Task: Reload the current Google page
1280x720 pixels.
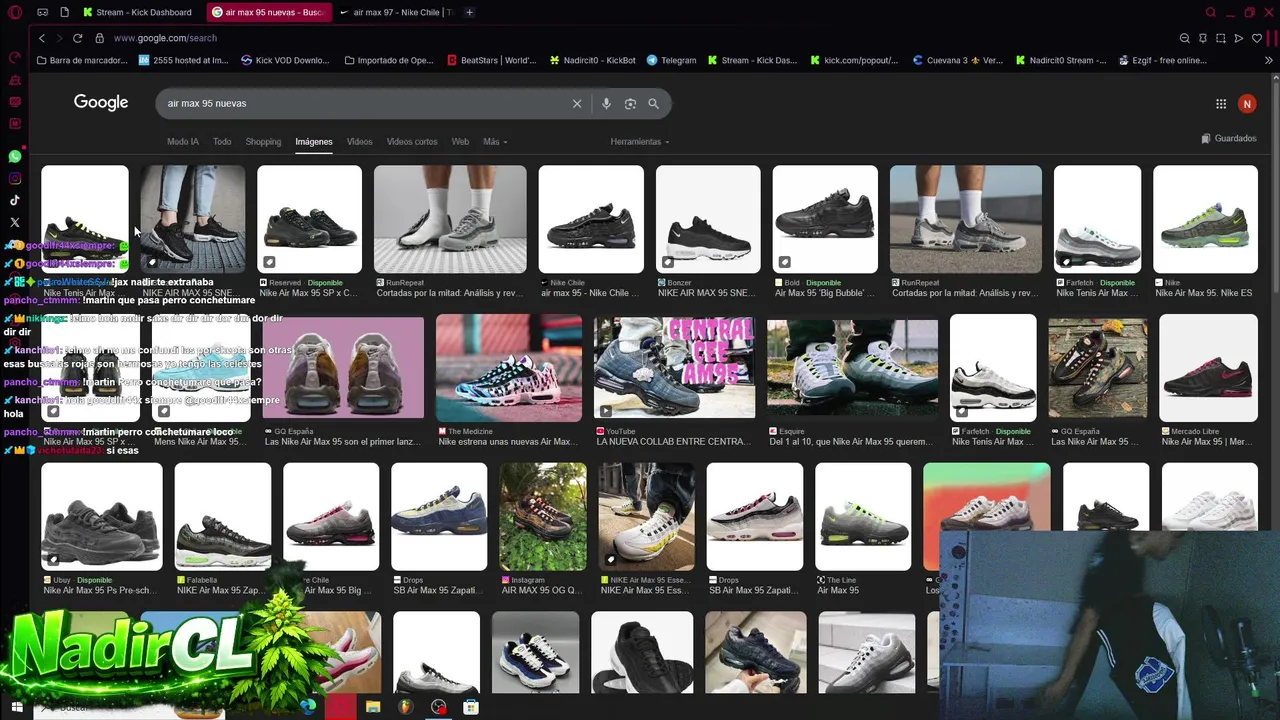Action: coord(77,38)
